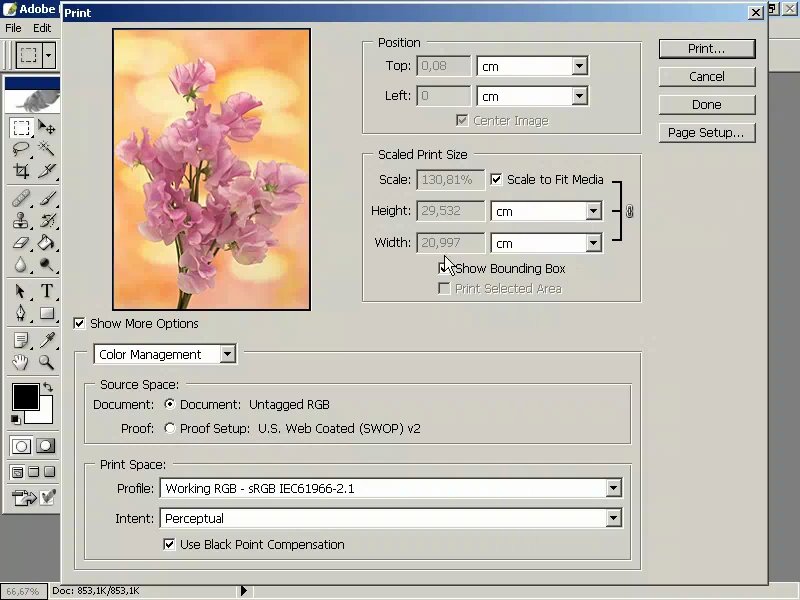Switch to Quick Mask Mode
Viewport: 800px width, 600px height.
tap(45, 446)
